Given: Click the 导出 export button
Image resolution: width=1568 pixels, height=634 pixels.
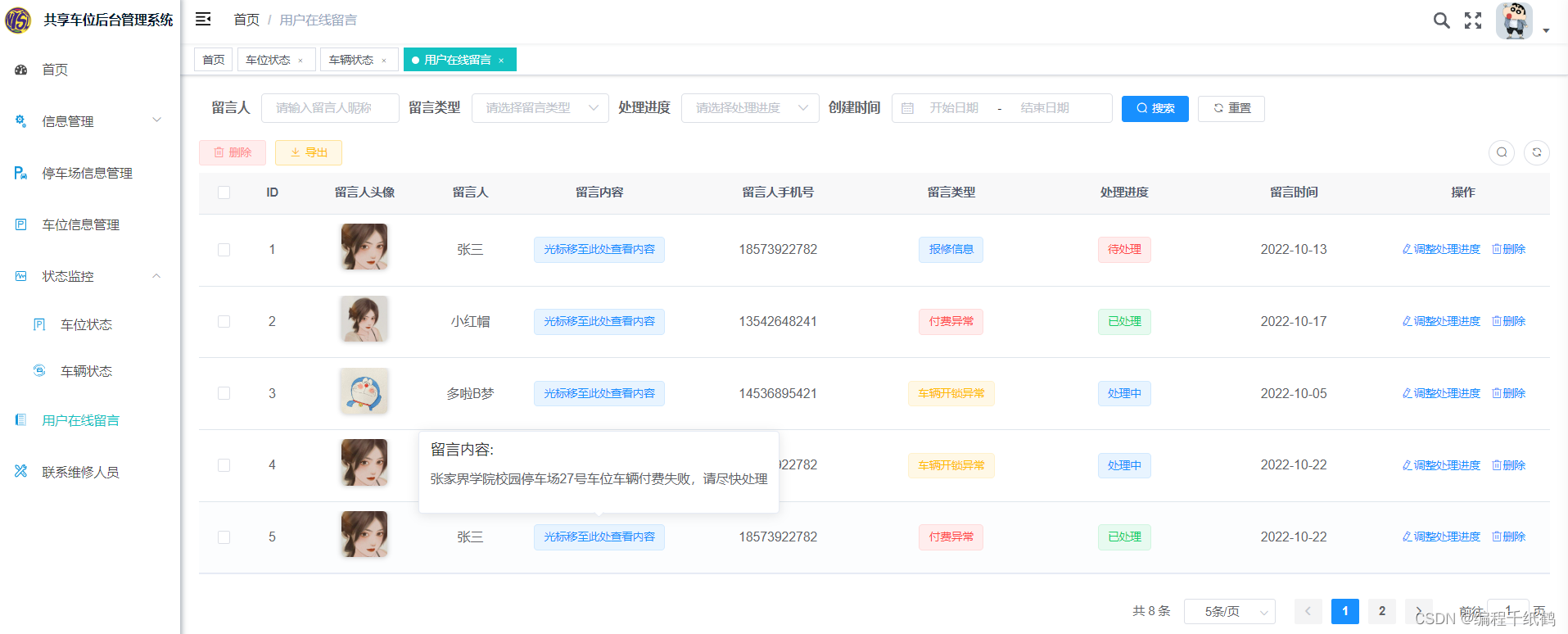Looking at the screenshot, I should (x=309, y=152).
